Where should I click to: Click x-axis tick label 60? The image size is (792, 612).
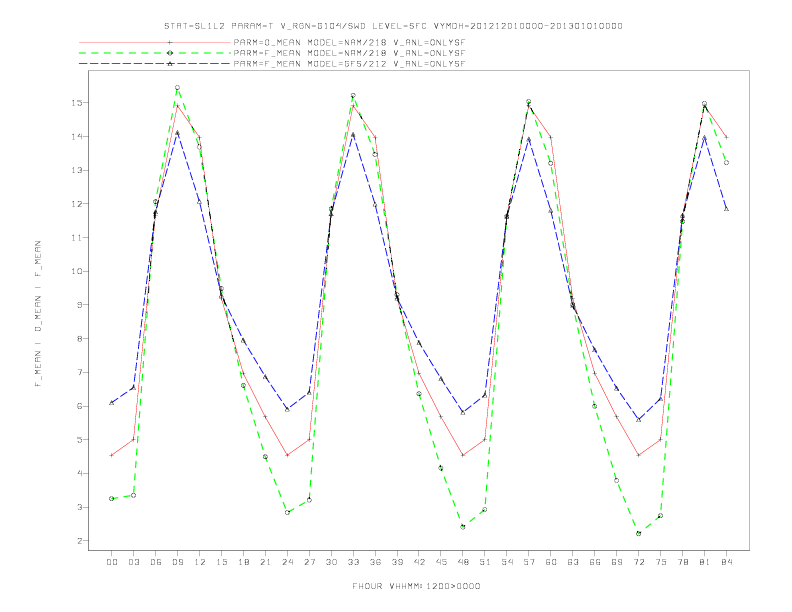click(x=551, y=562)
